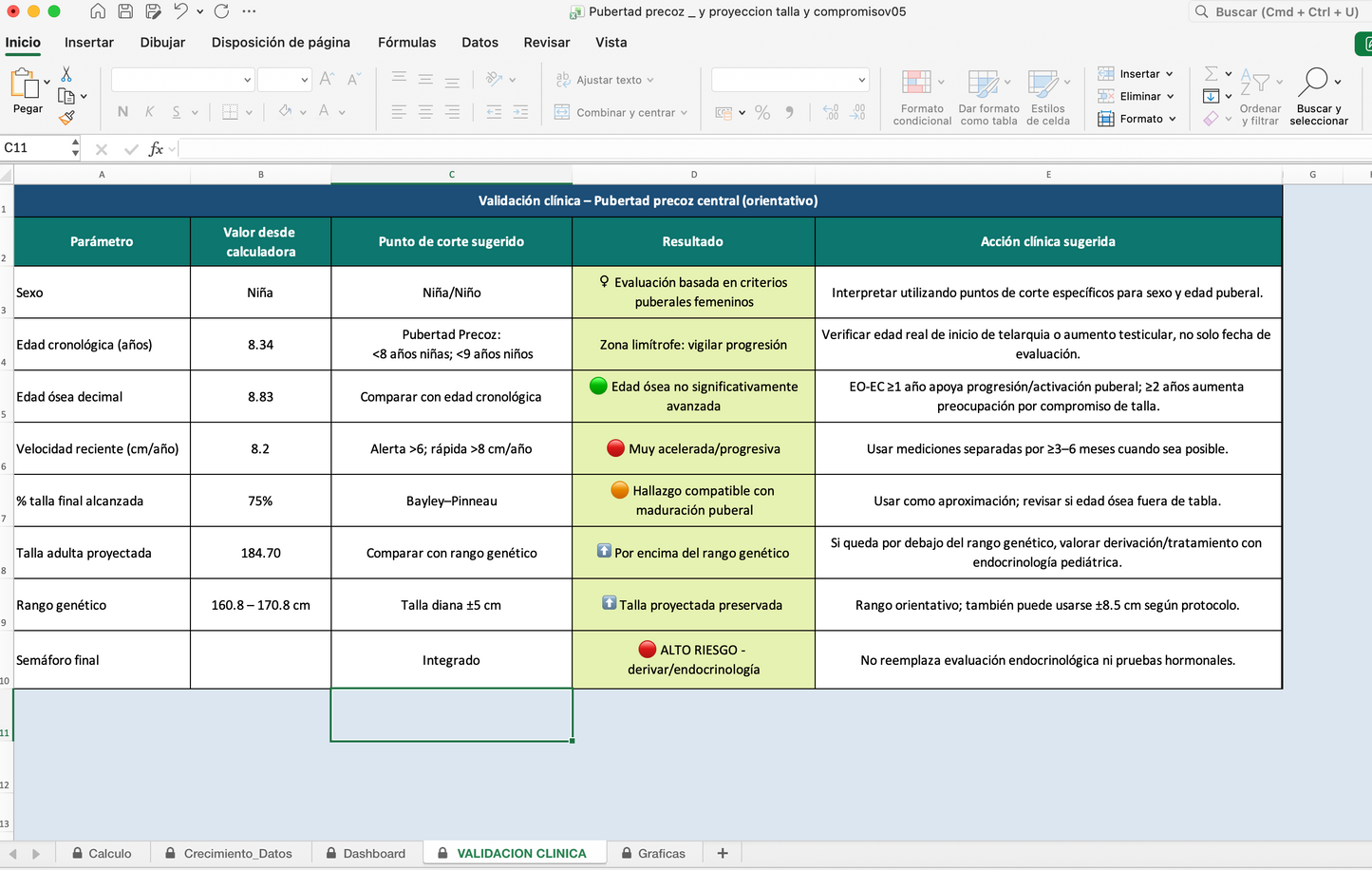
Task: Click the redo icon
Action: [x=221, y=11]
